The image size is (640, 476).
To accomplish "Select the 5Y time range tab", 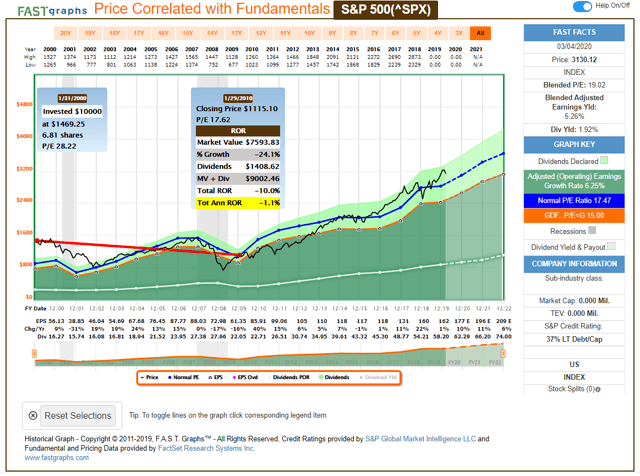I will tap(417, 33).
